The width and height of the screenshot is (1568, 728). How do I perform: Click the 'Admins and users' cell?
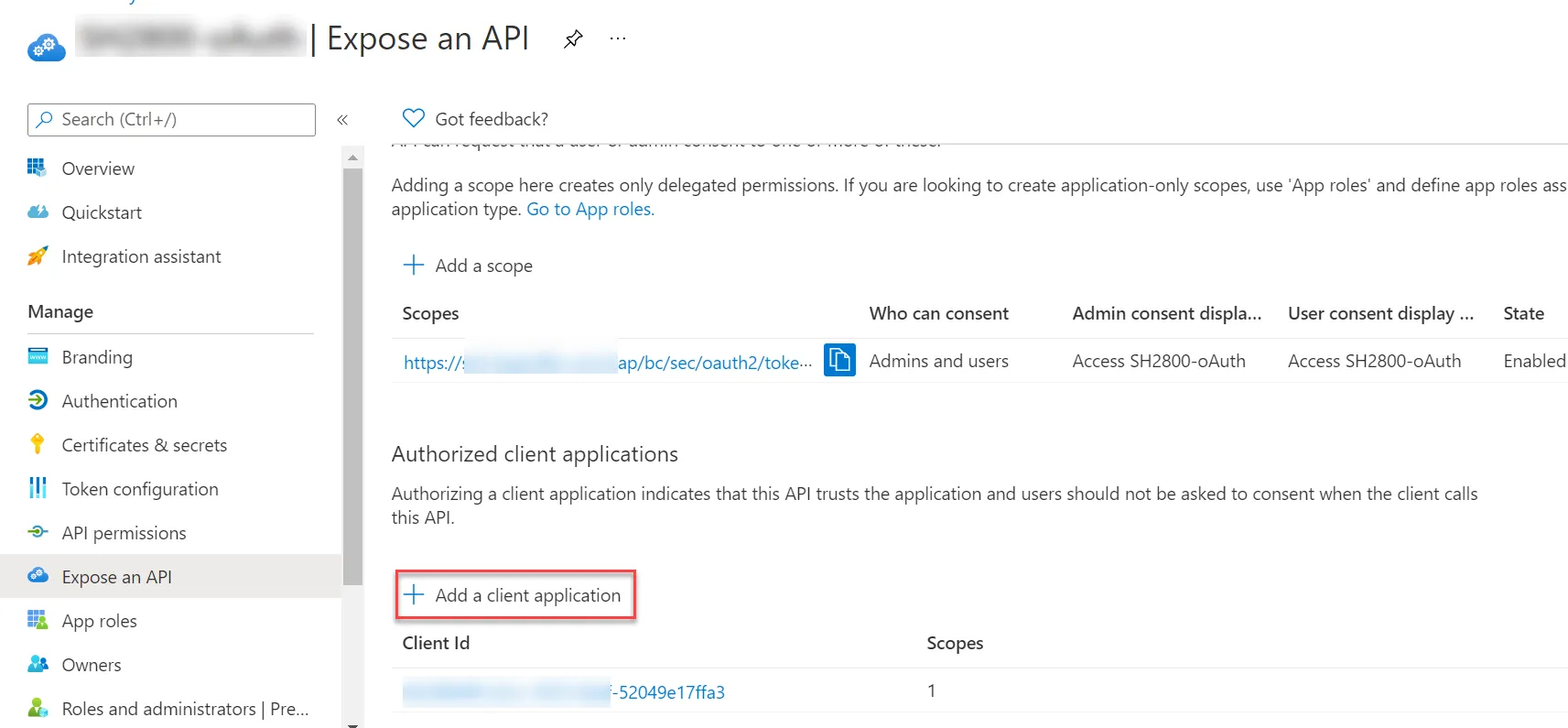click(x=939, y=361)
